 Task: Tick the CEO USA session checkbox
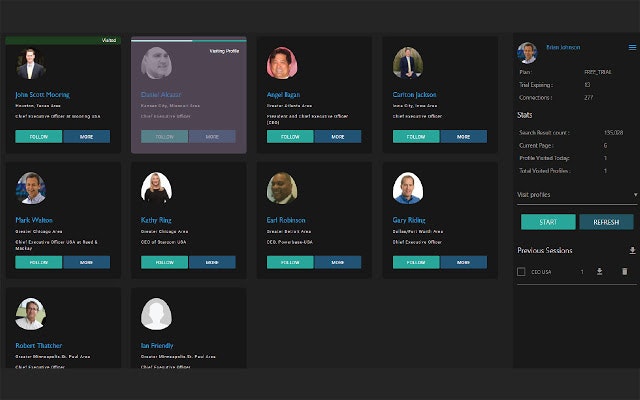[x=521, y=271]
